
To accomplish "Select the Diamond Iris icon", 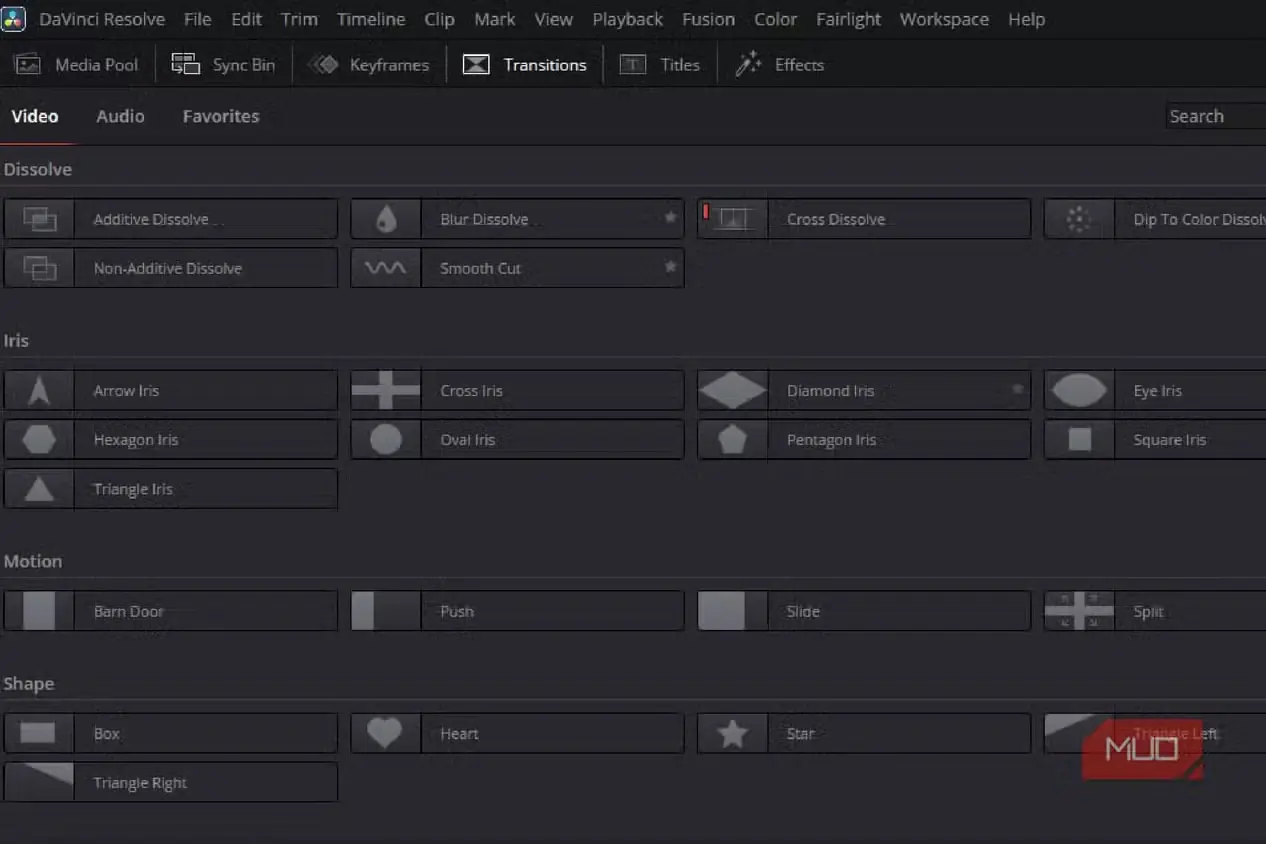I will [x=733, y=390].
